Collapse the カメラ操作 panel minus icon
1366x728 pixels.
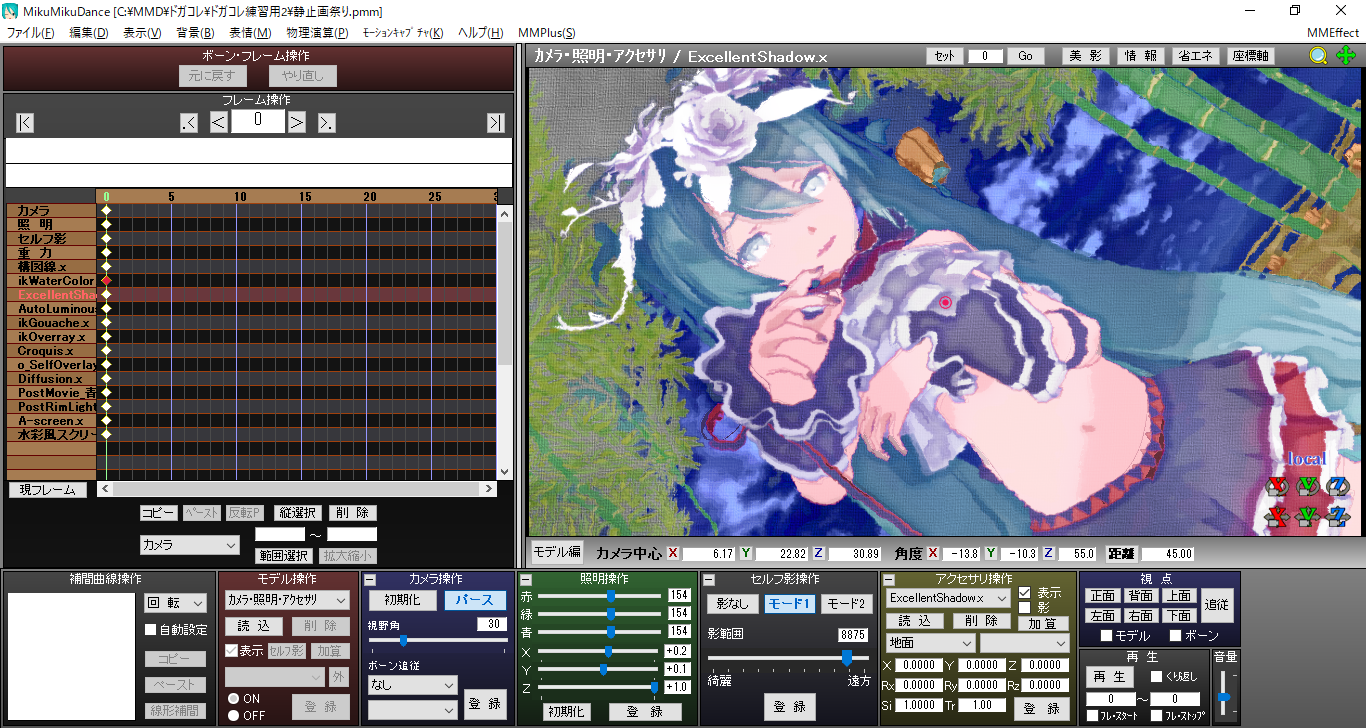(370, 580)
